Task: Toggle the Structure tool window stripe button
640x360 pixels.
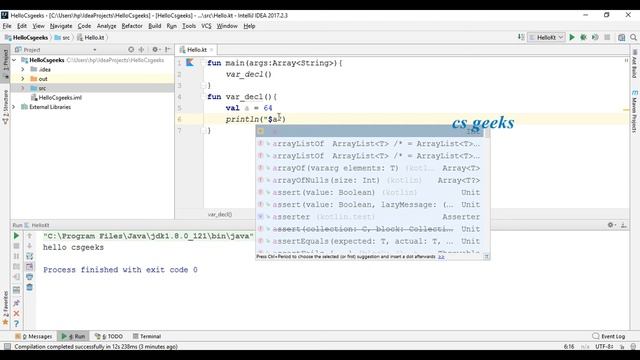Action: (5, 107)
